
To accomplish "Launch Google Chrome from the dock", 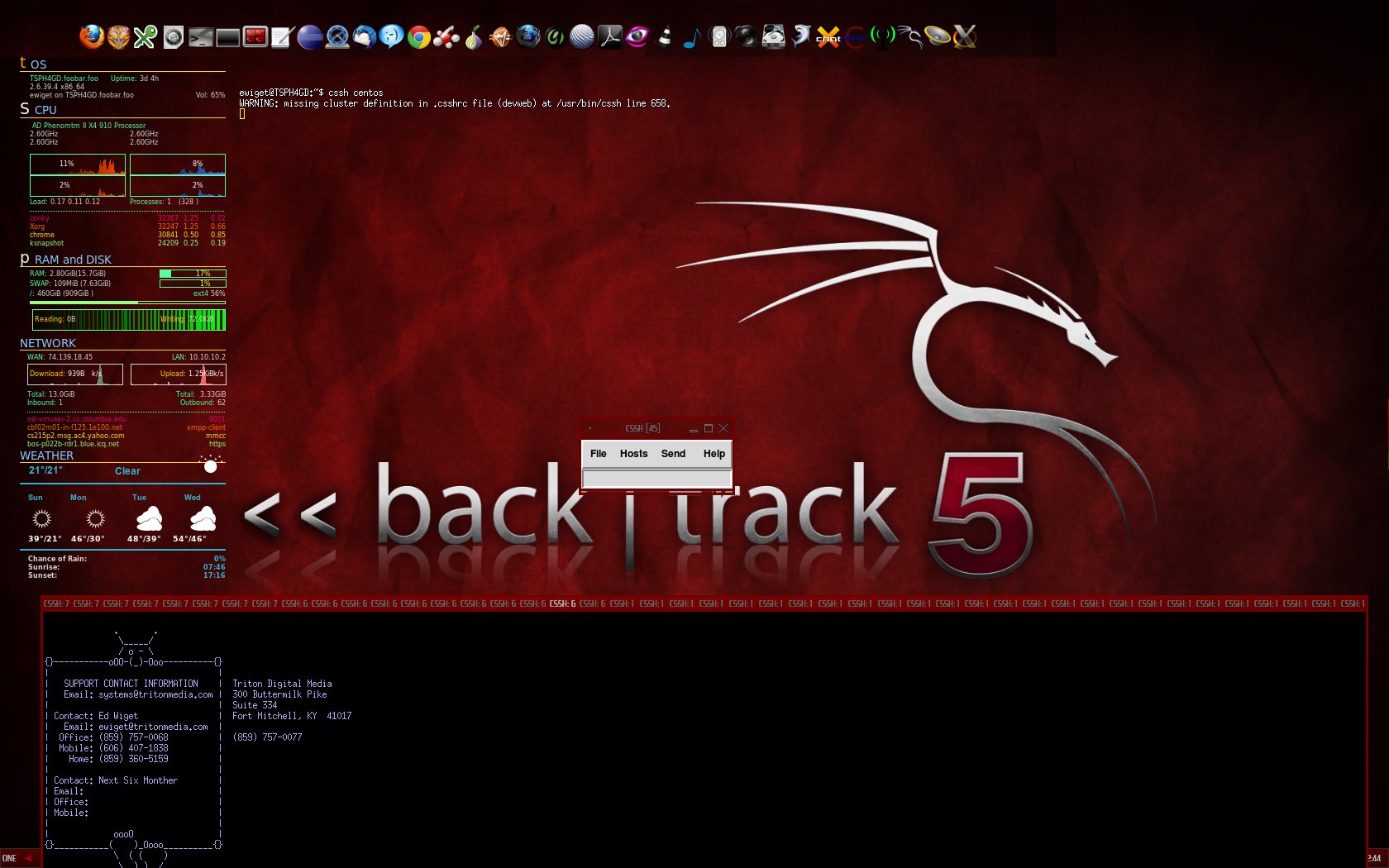I will [x=419, y=37].
